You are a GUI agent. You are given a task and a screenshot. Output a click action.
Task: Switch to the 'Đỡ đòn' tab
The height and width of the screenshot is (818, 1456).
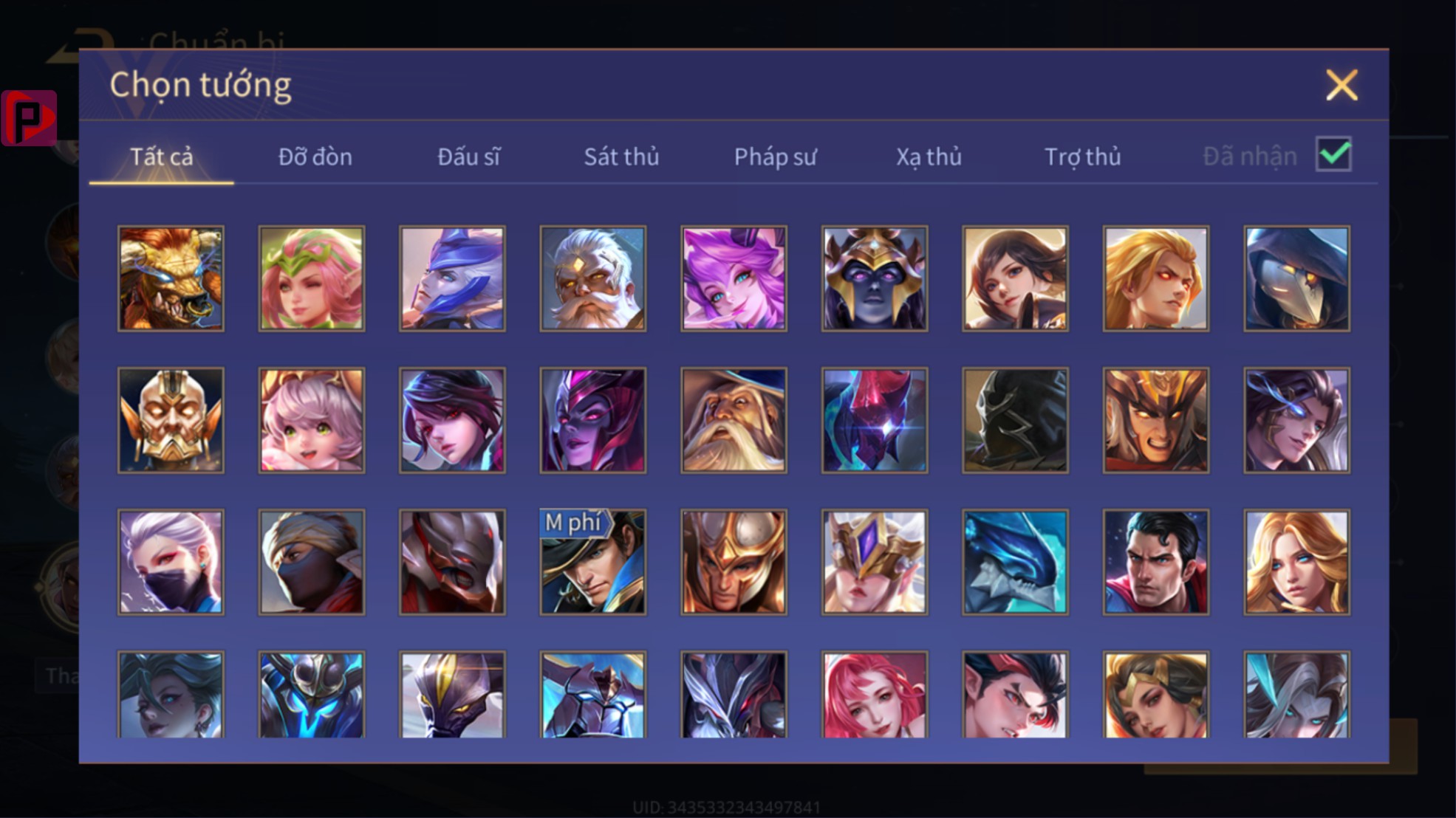click(x=315, y=157)
